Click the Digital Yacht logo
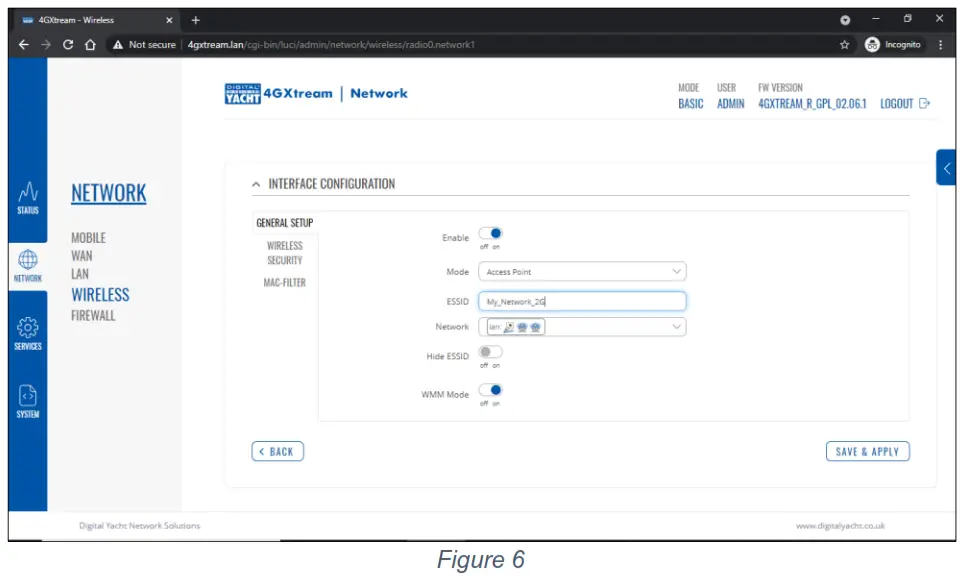Image resolution: width=967 pixels, height=577 pixels. (242, 94)
